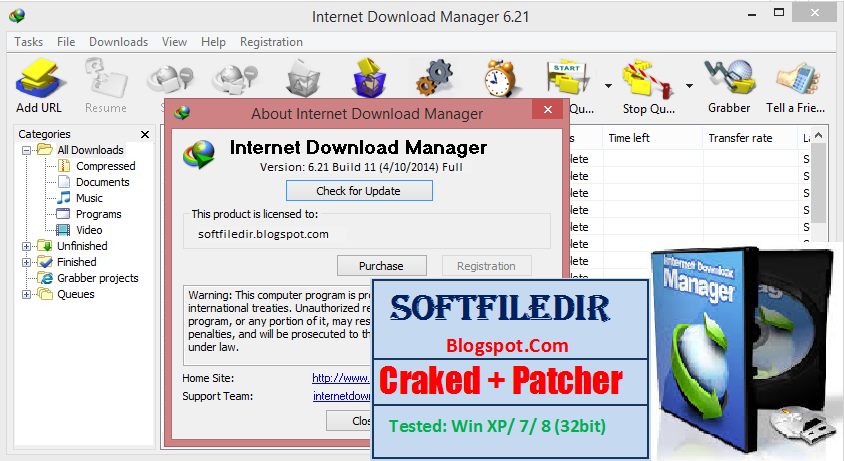844x461 pixels.
Task: Open Scheduler via the alarm clock icon
Action: point(500,79)
